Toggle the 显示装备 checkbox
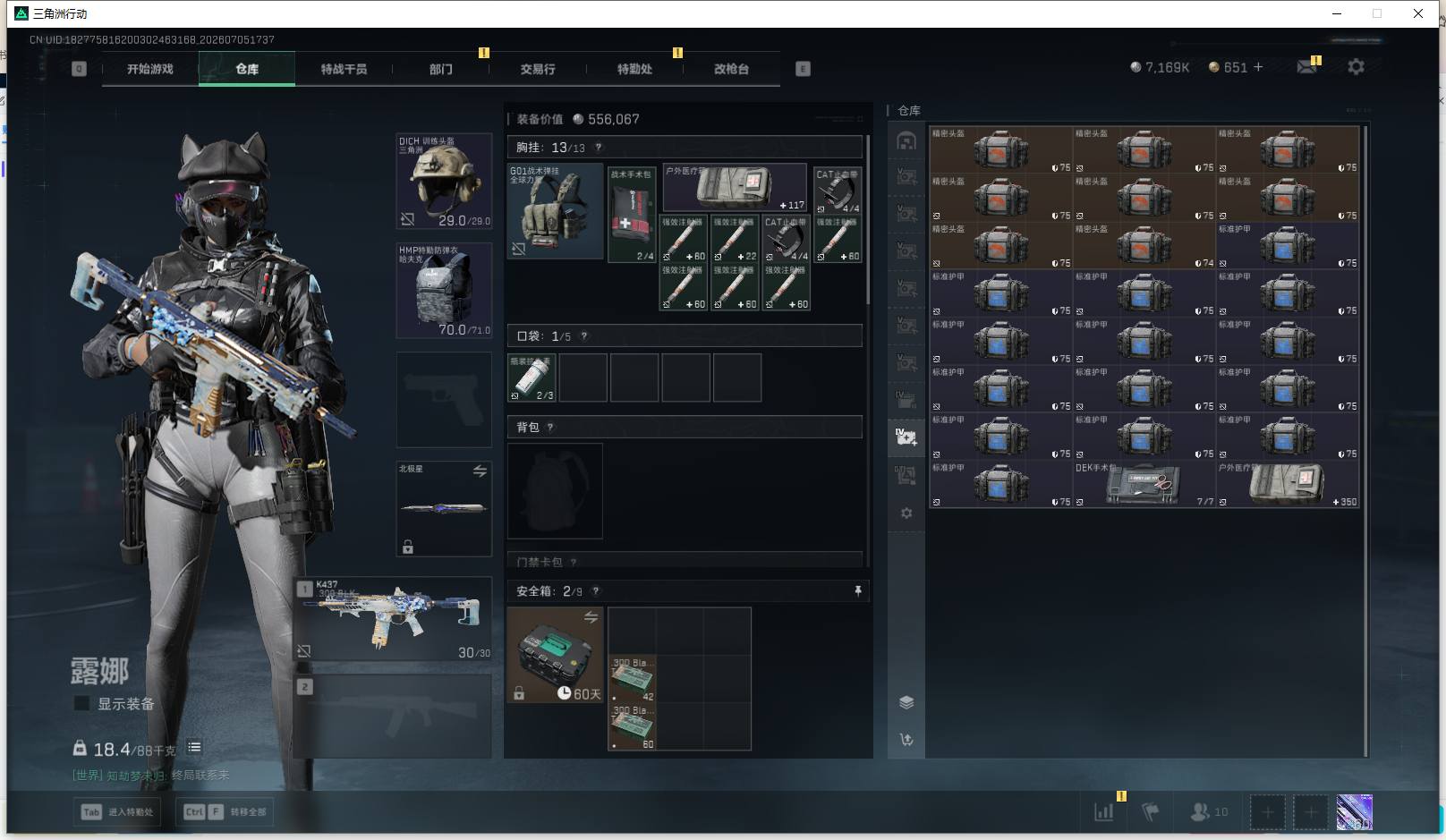The width and height of the screenshot is (1446, 840). (81, 704)
